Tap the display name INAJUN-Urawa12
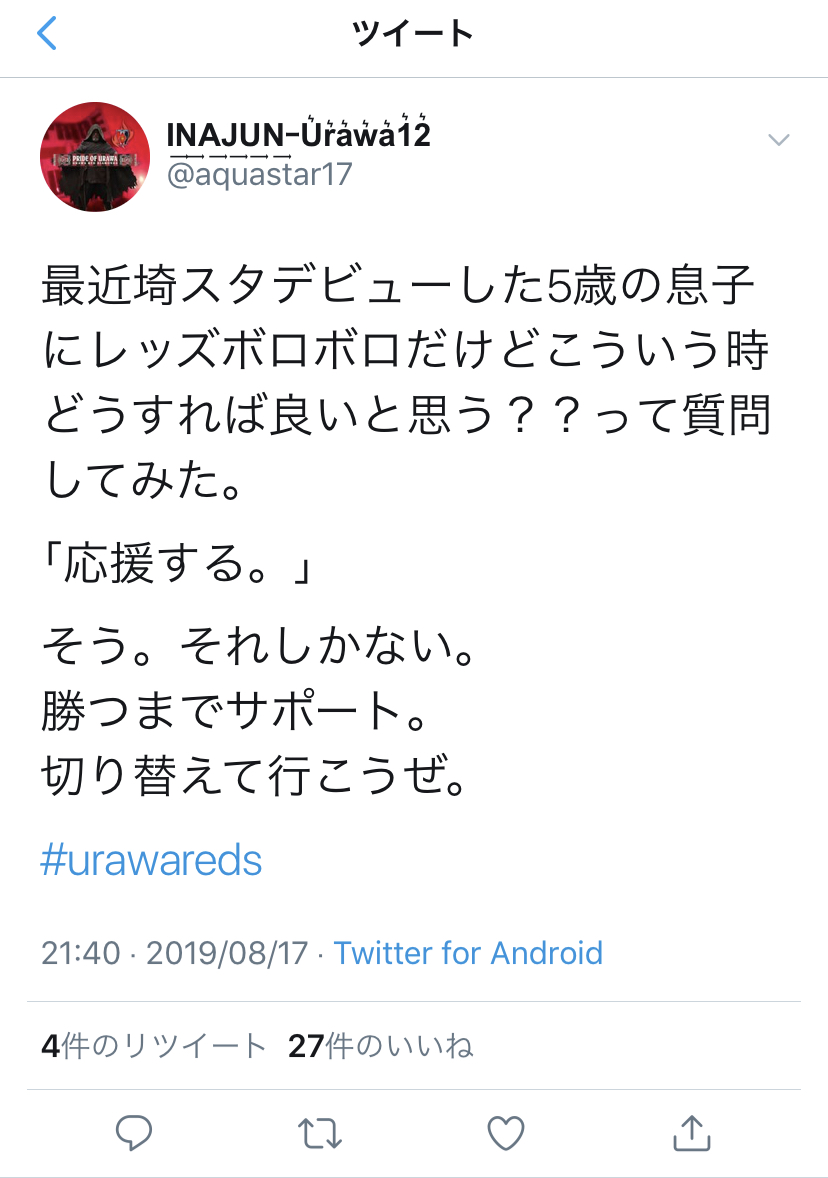The image size is (828, 1178). [x=298, y=135]
